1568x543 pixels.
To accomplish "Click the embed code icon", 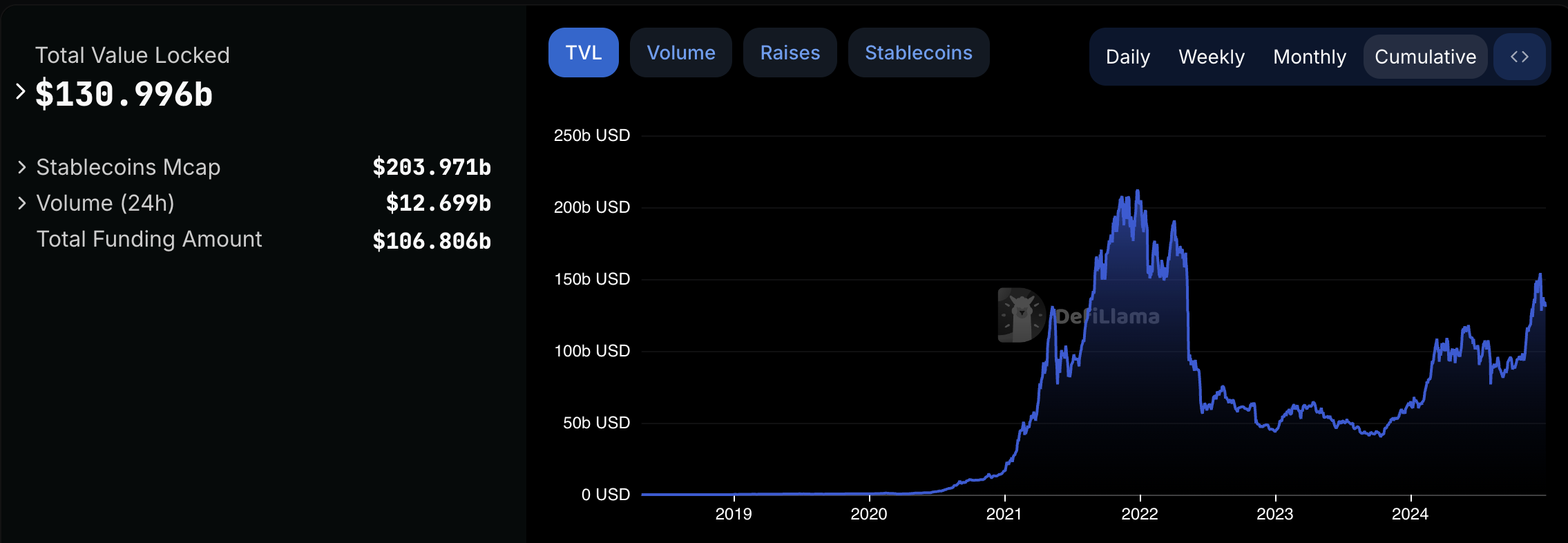I will pyautogui.click(x=1519, y=57).
